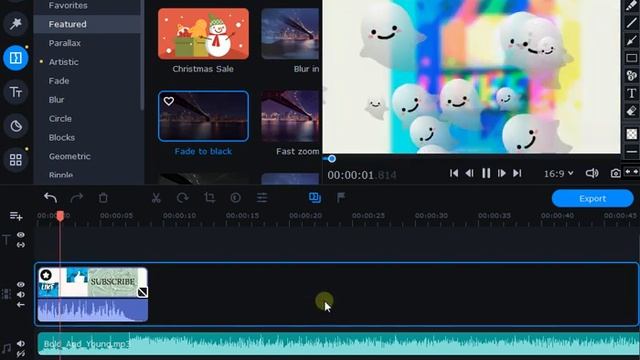Toggle preview volume speaker
Screen dimensions: 640x360
592,173
